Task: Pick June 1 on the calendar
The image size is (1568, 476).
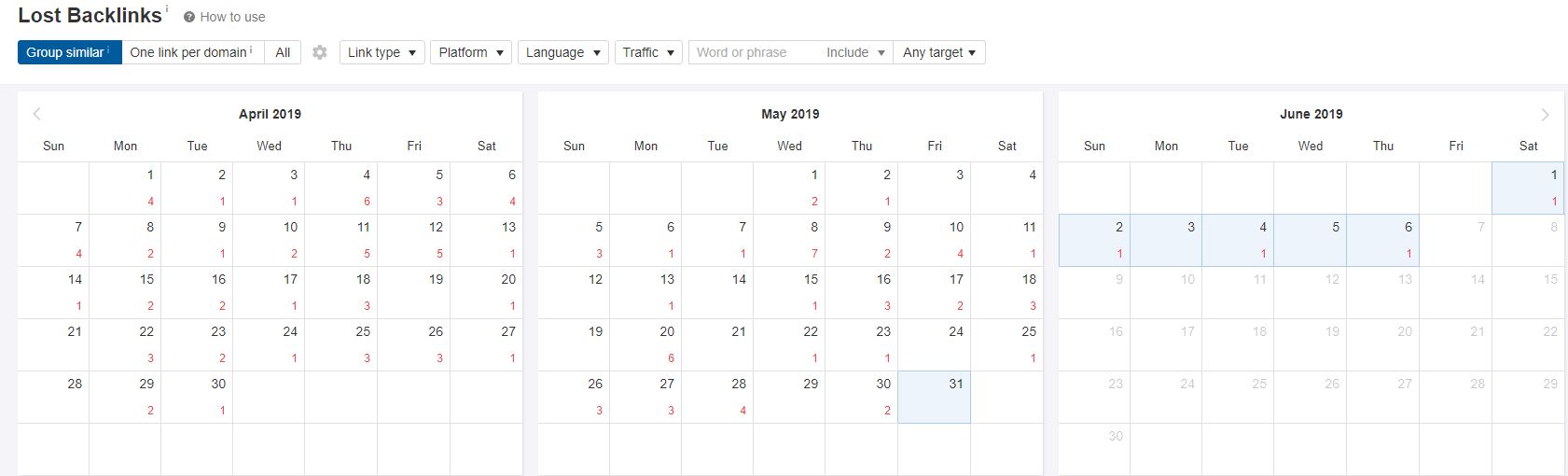Action: pyautogui.click(x=1527, y=189)
